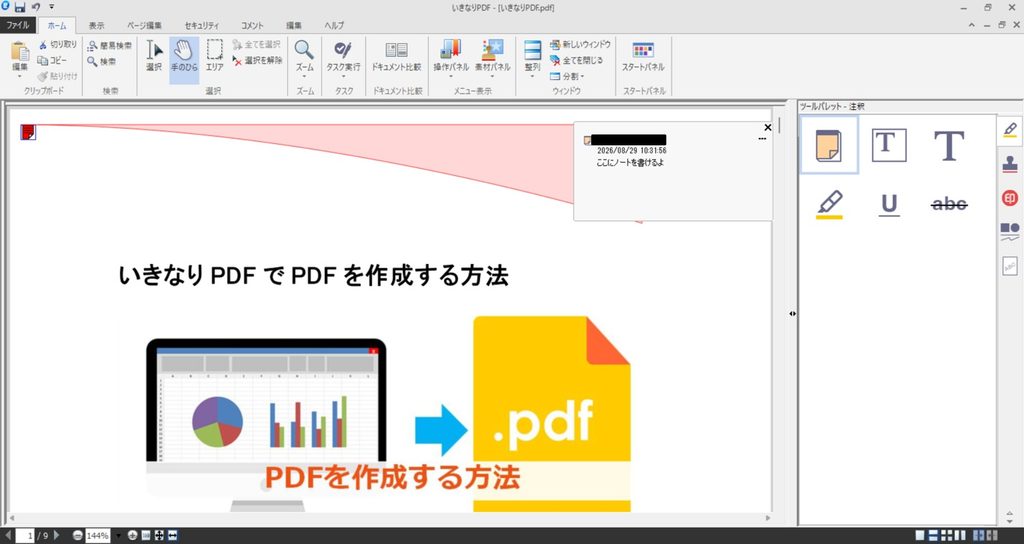
Task: Open the ファイル menu
Action: pos(17,25)
